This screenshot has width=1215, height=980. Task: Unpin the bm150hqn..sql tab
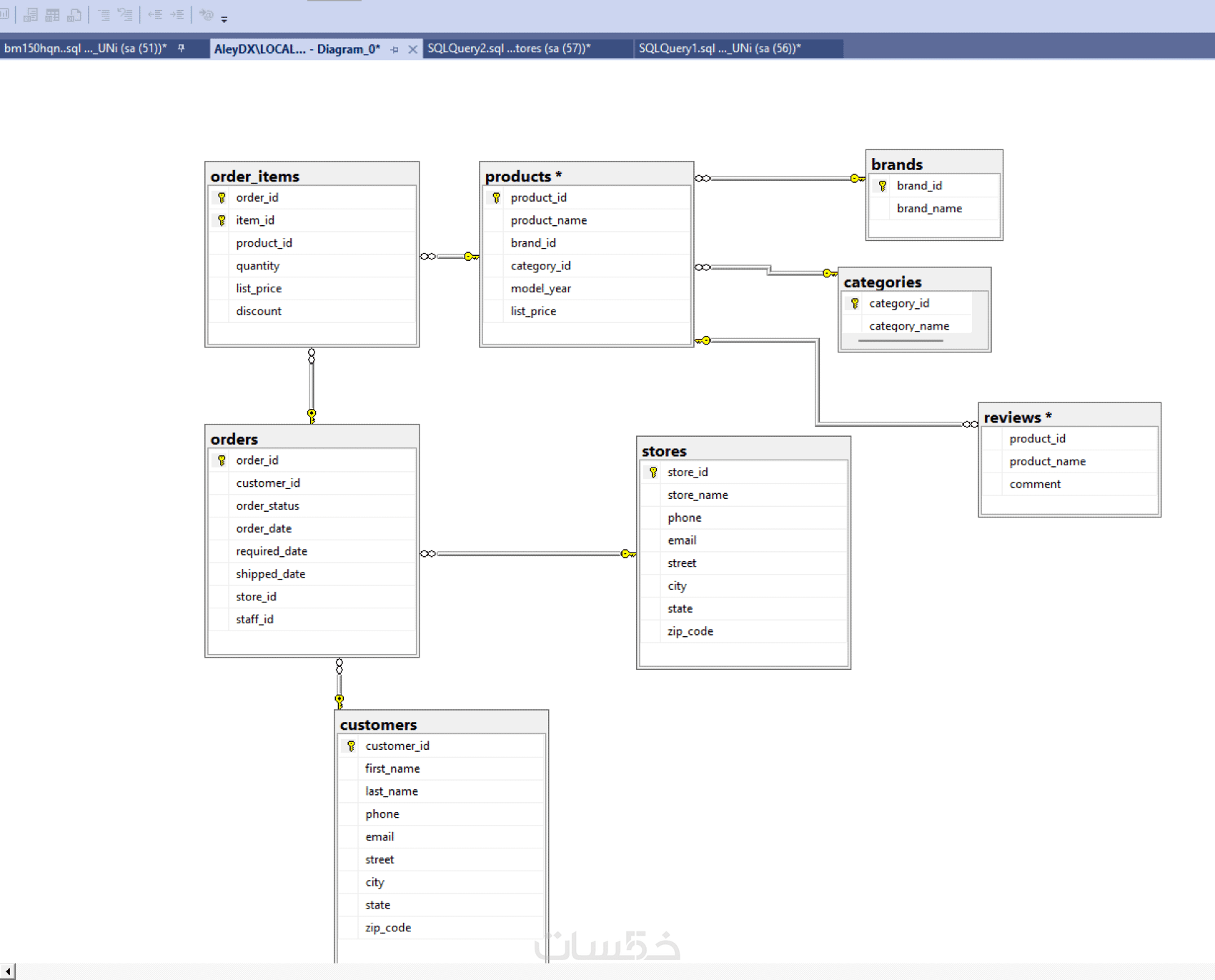[182, 49]
